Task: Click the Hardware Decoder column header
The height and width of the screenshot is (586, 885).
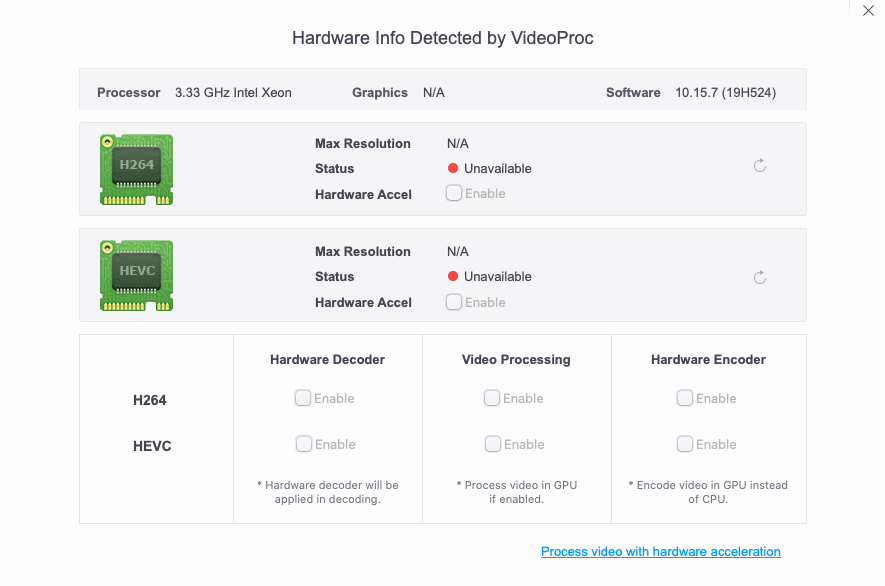Action: coord(327,360)
